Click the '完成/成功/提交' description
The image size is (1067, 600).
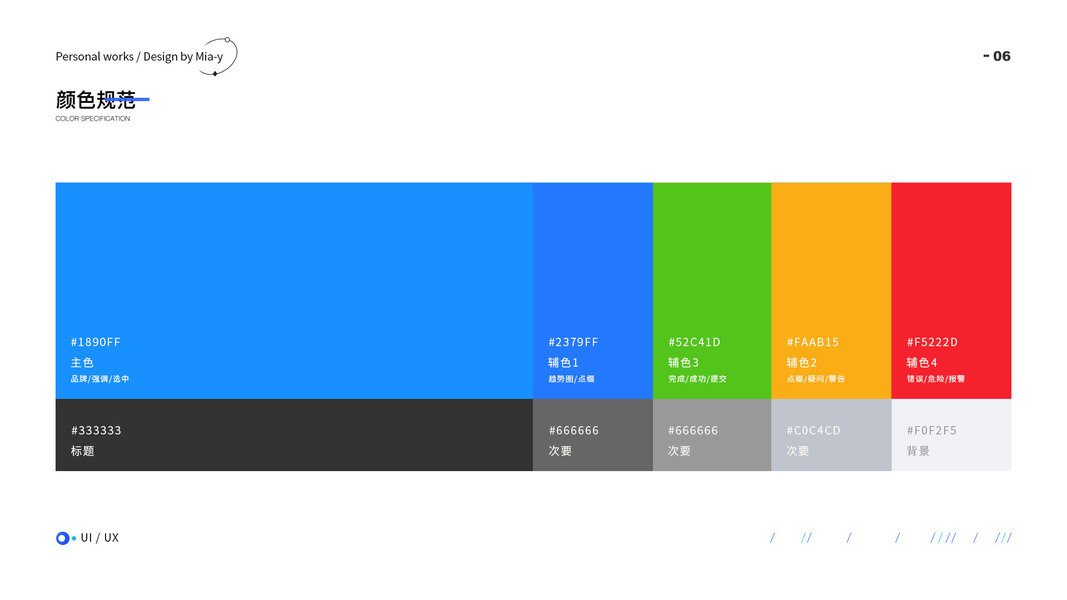[697, 379]
